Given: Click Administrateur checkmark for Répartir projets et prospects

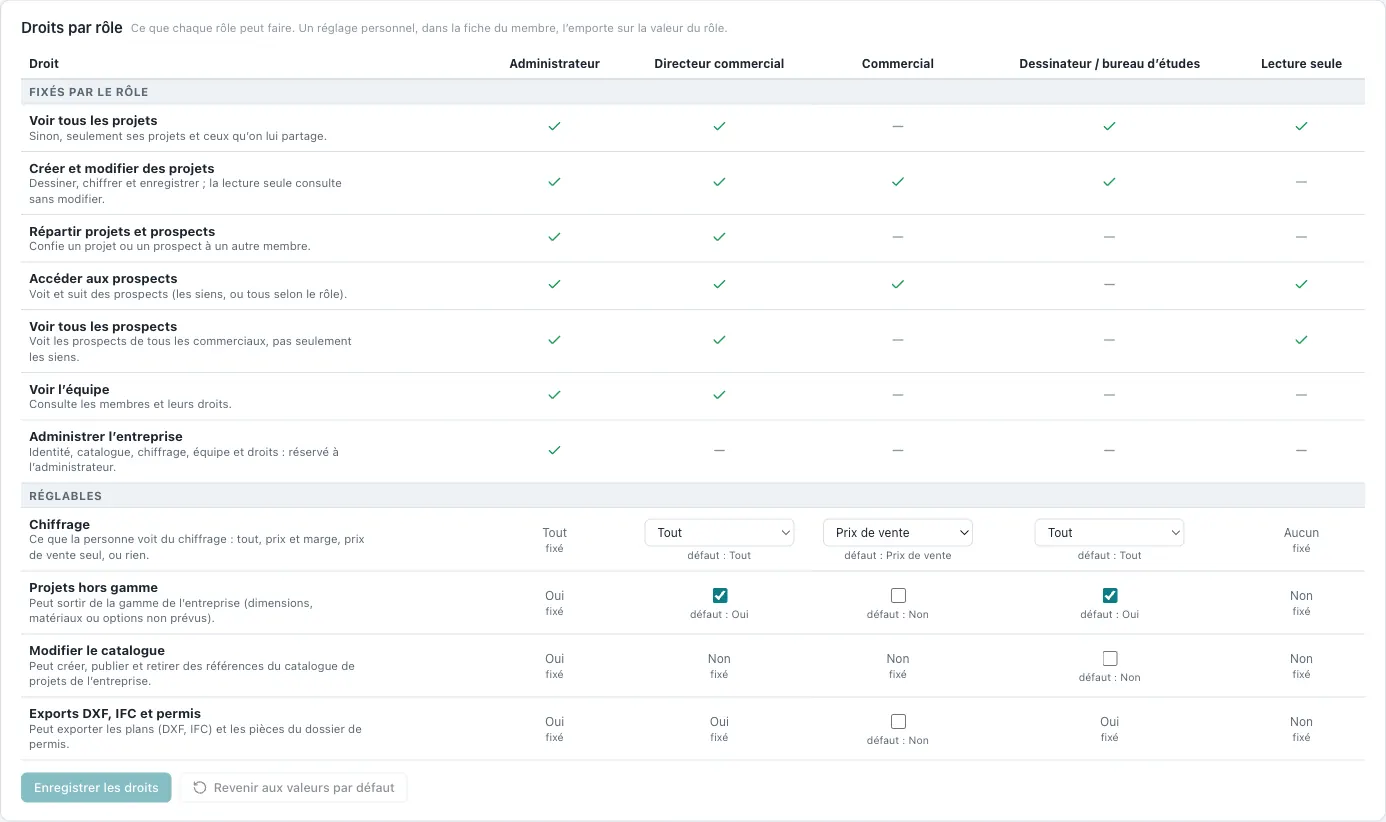Looking at the screenshot, I should pyautogui.click(x=554, y=237).
